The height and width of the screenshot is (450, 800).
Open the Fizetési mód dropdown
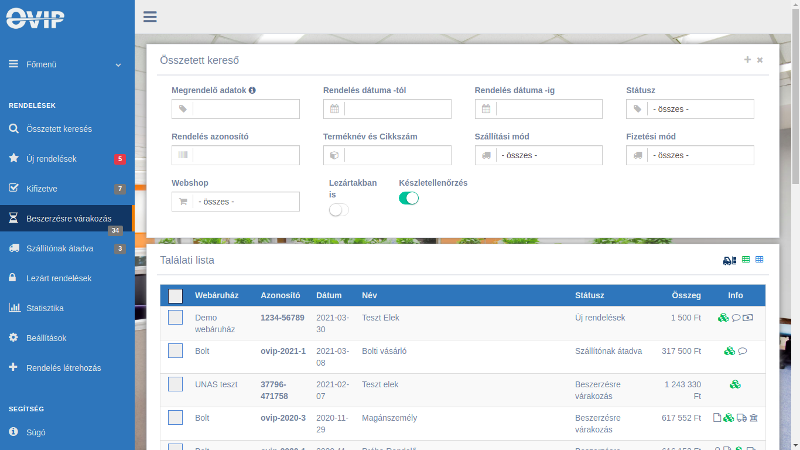[x=690, y=155]
